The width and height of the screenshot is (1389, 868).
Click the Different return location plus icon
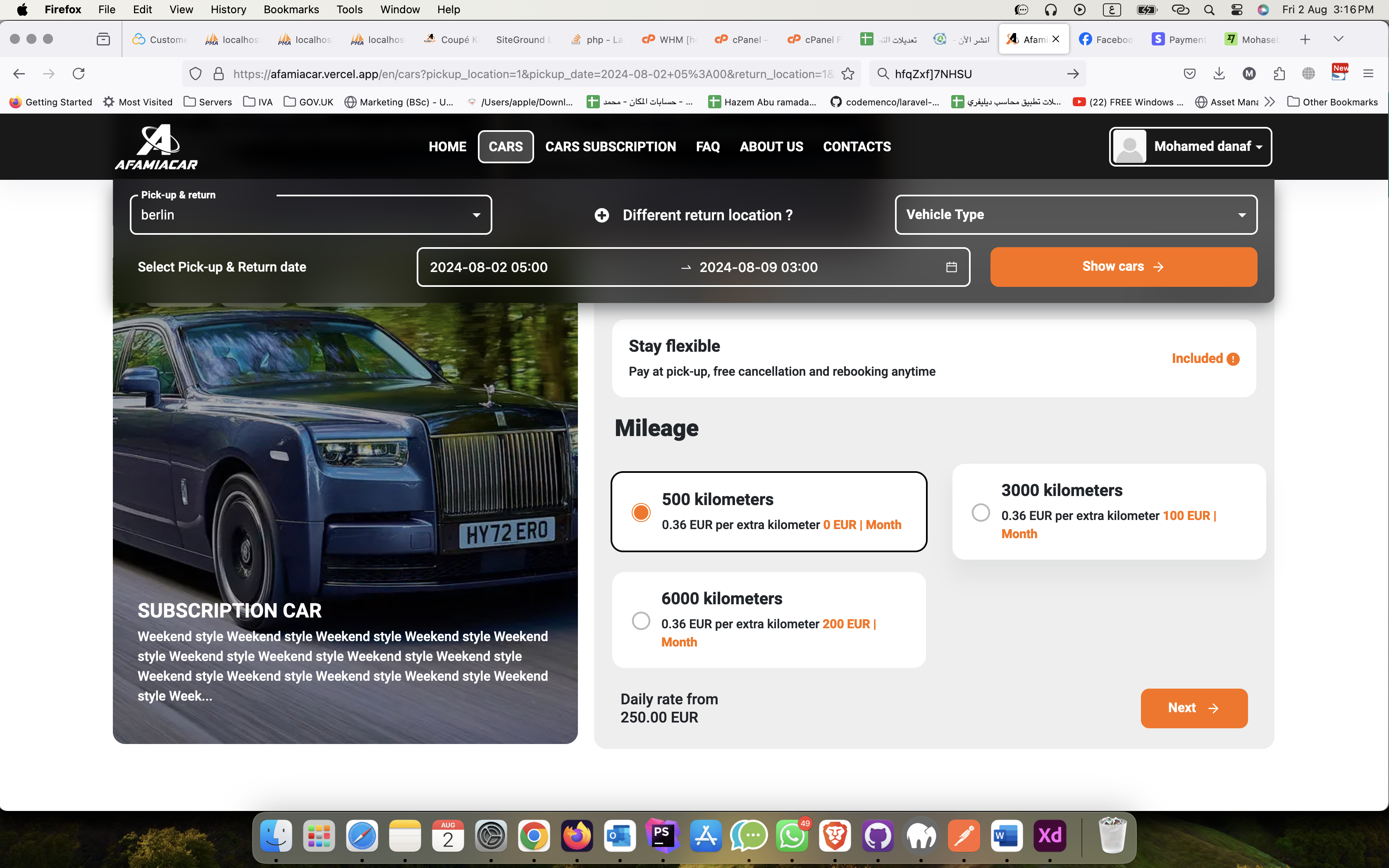(601, 215)
